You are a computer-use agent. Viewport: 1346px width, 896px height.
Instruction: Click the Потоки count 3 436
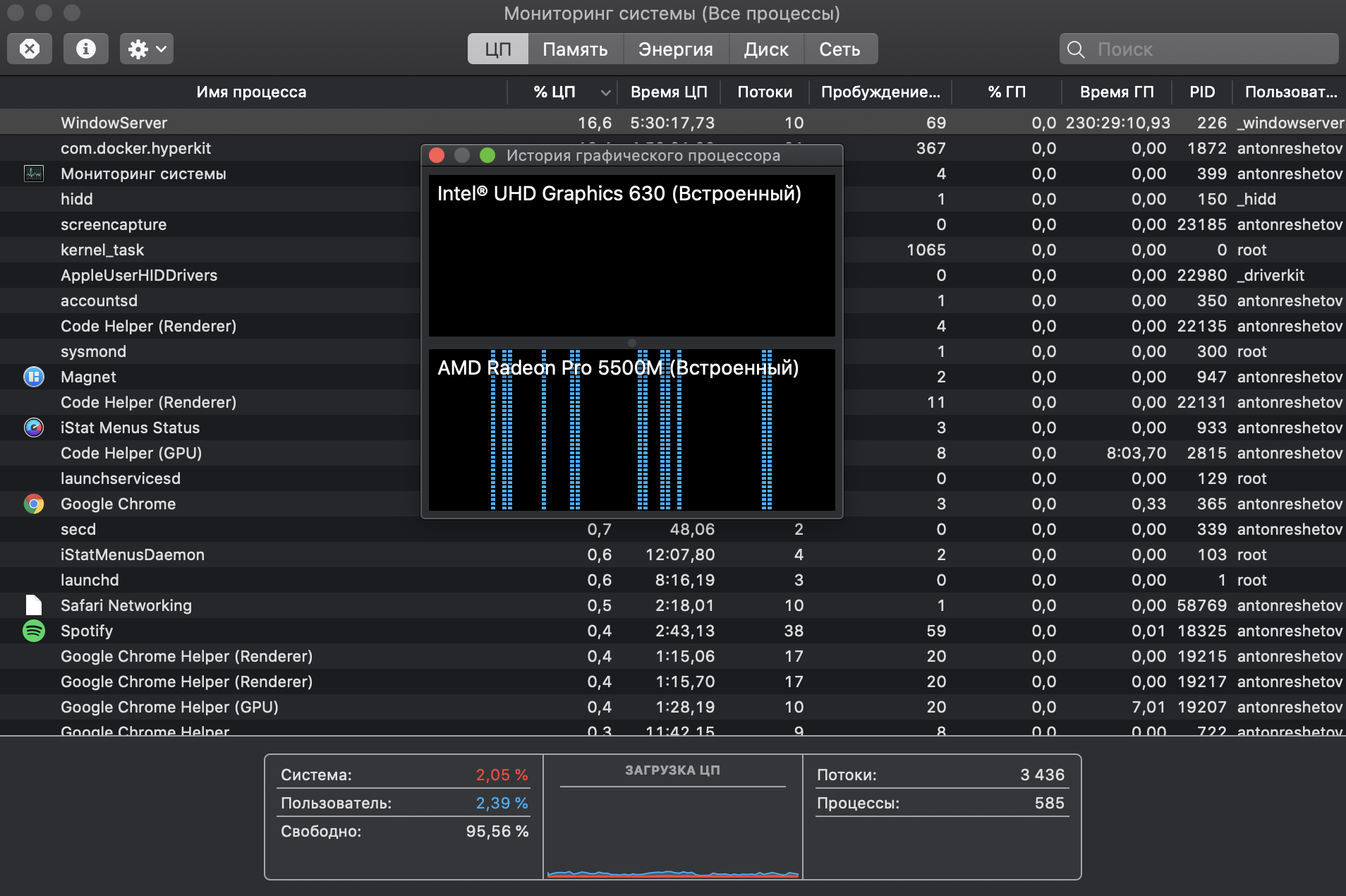(x=1042, y=775)
